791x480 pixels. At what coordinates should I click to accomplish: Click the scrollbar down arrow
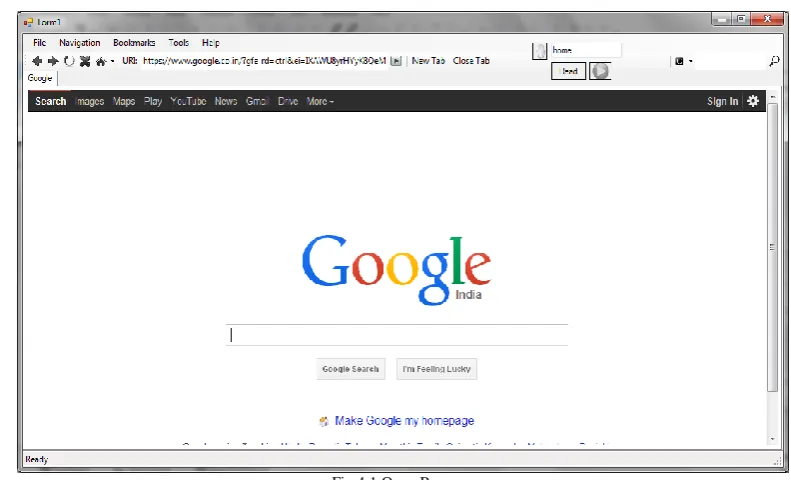click(772, 439)
